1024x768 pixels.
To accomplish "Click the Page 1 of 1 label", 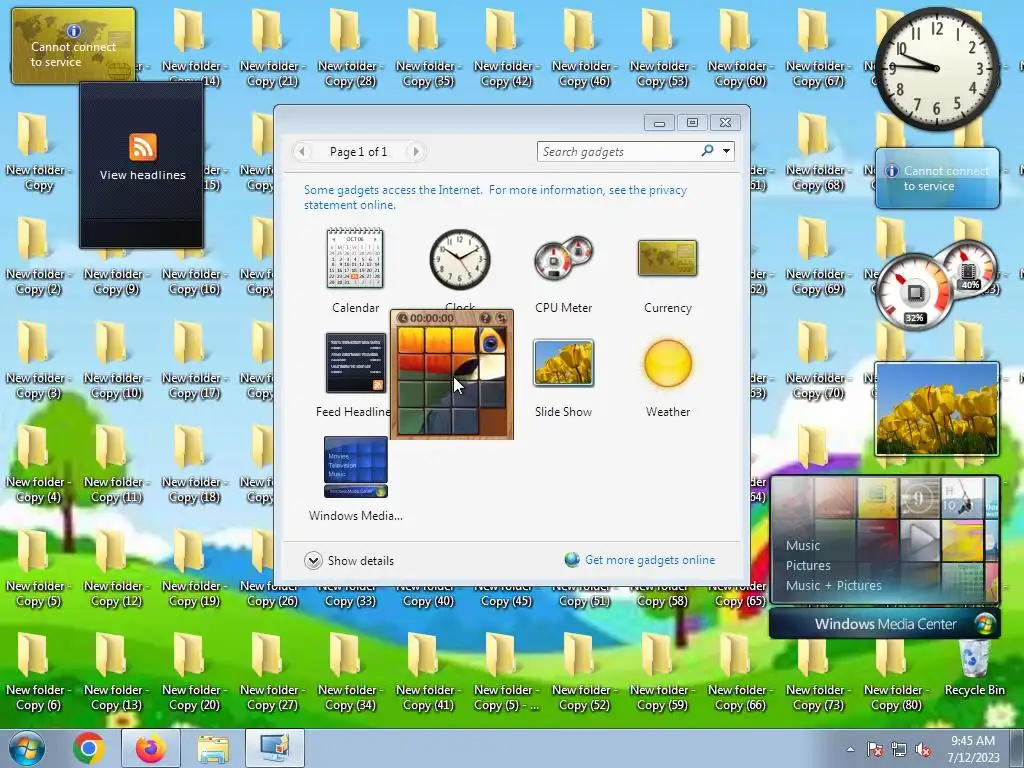I will (358, 152).
